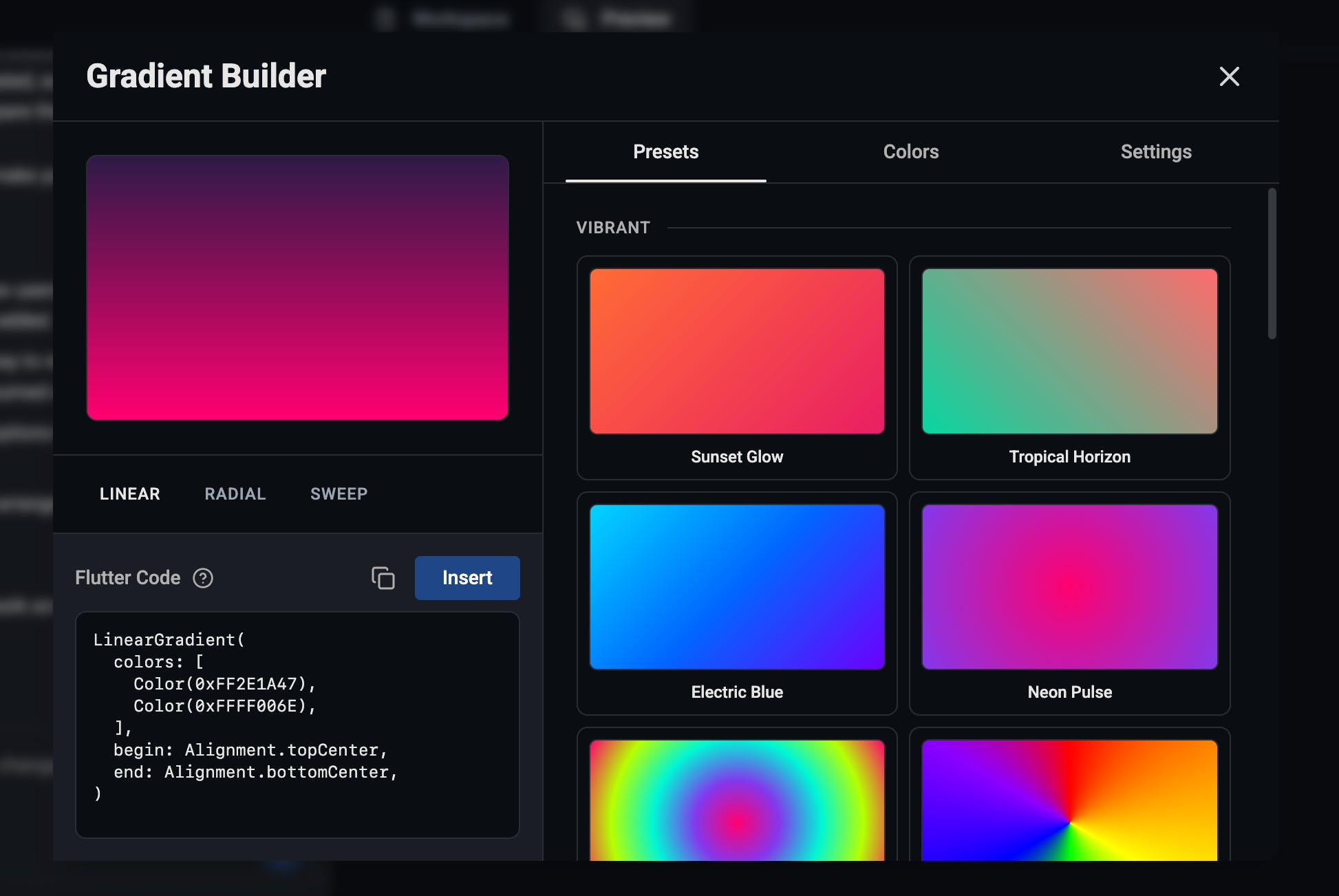This screenshot has width=1339, height=896.
Task: Close the Gradient Builder dialog
Action: tap(1229, 76)
